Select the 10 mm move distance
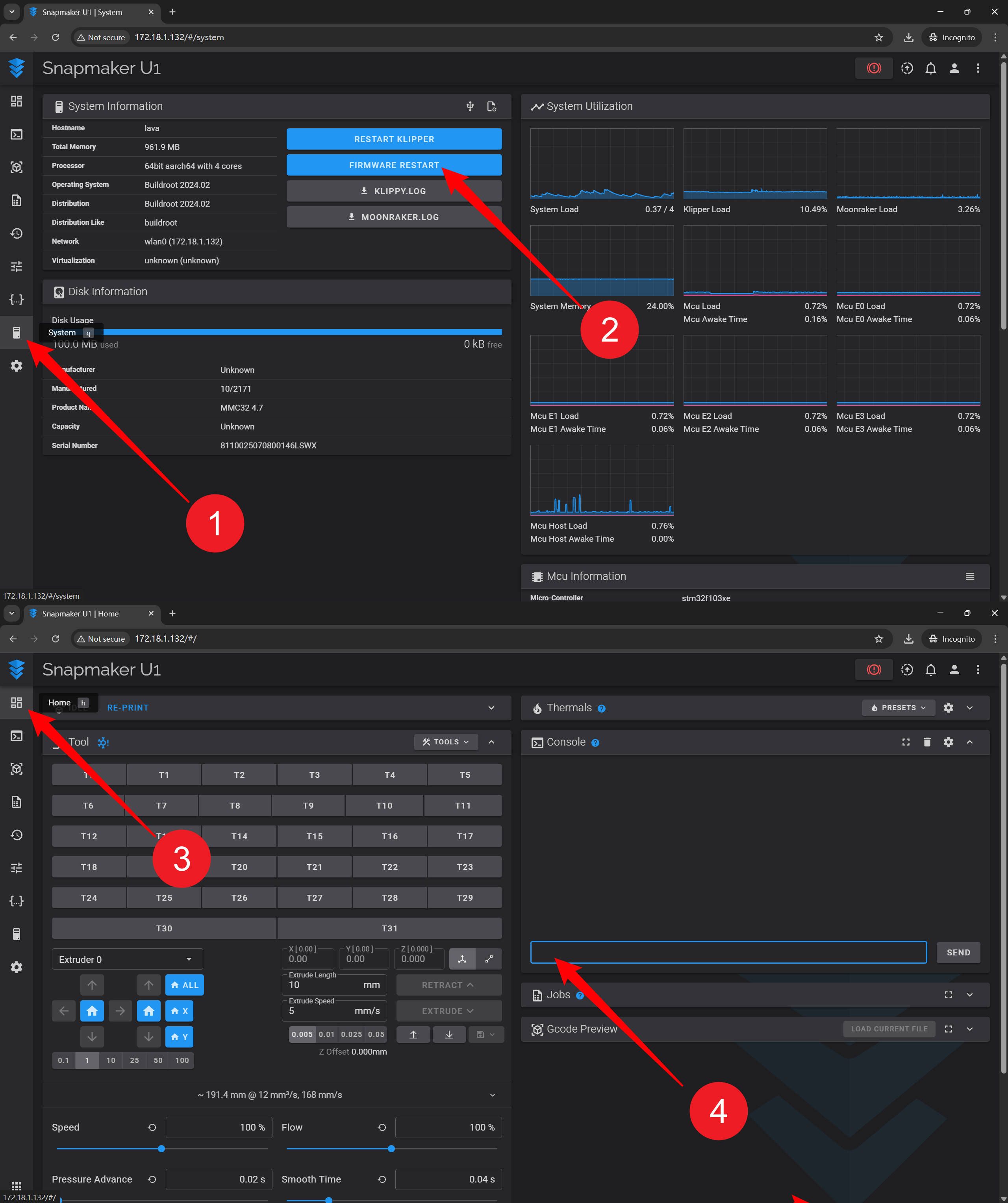The image size is (1008, 1203). pyautogui.click(x=111, y=1060)
